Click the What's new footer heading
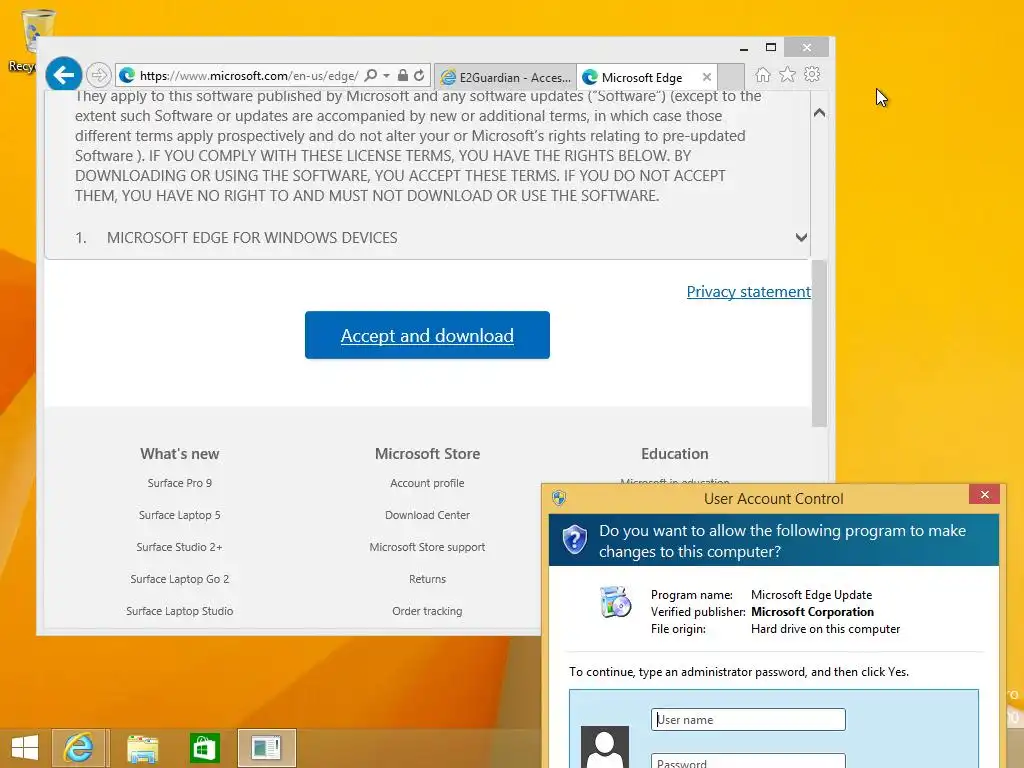1024x768 pixels. pos(180,454)
